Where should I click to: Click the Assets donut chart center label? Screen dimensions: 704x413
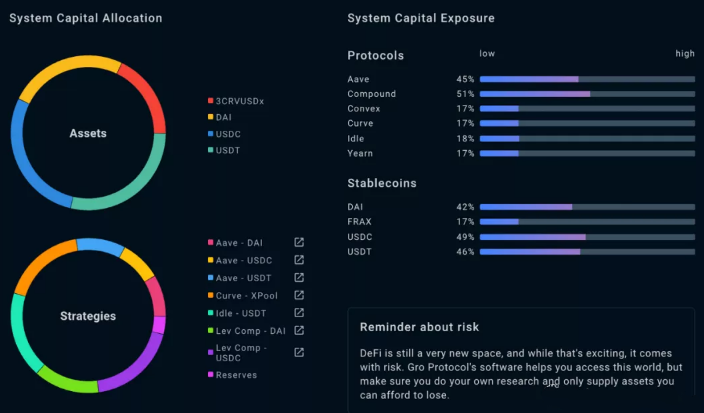pyautogui.click(x=88, y=133)
